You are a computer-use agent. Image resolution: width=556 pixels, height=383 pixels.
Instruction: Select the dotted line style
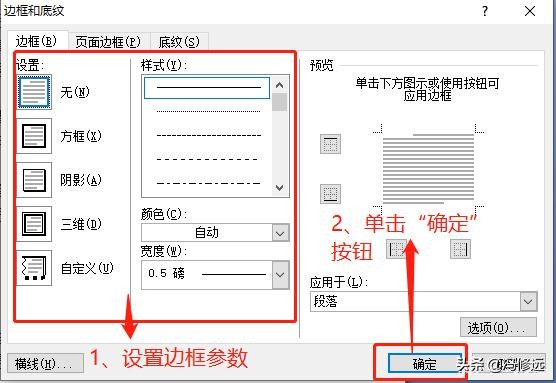pos(208,111)
